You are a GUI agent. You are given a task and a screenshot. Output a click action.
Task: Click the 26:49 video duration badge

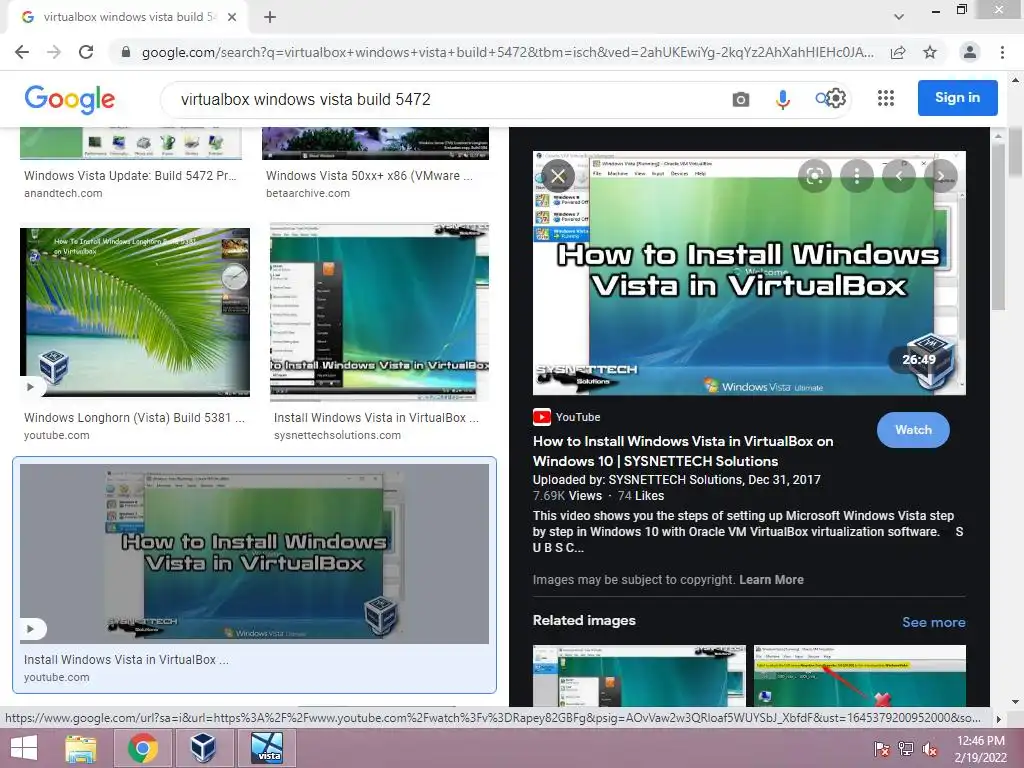(x=919, y=360)
